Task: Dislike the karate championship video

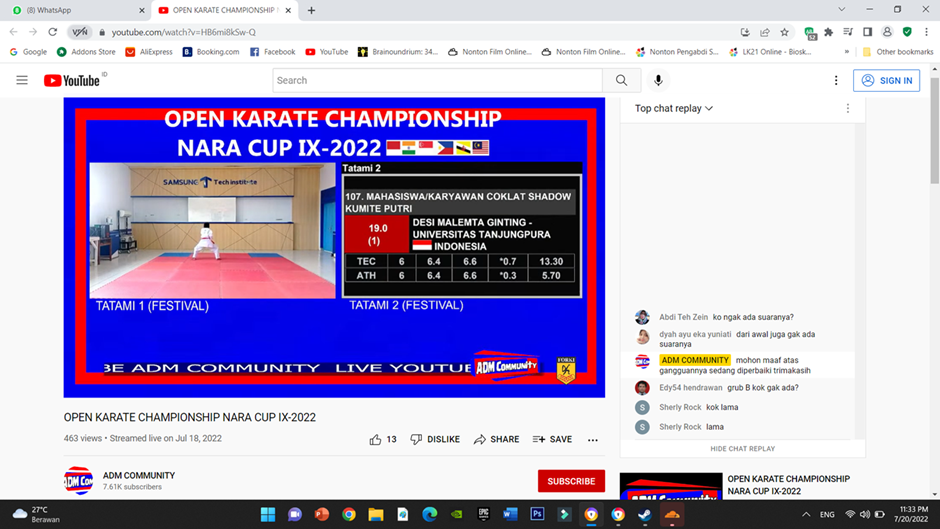Action: tap(435, 439)
